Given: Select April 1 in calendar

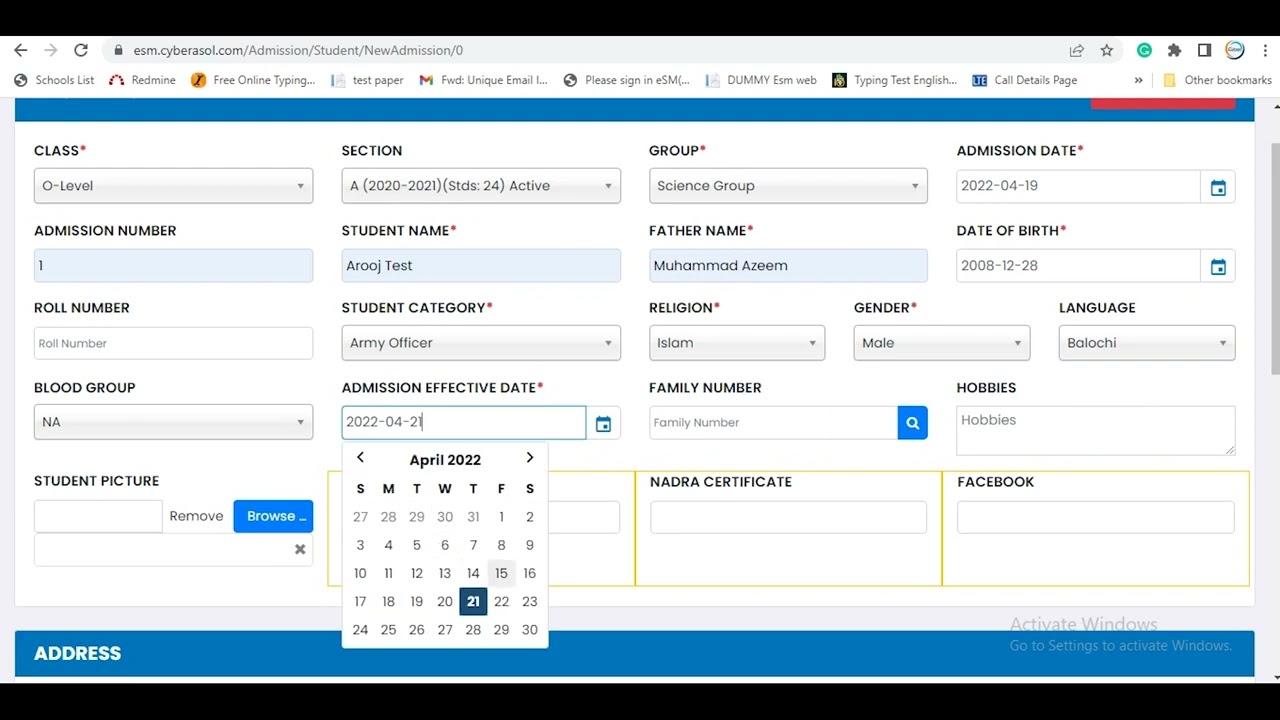Looking at the screenshot, I should [501, 517].
